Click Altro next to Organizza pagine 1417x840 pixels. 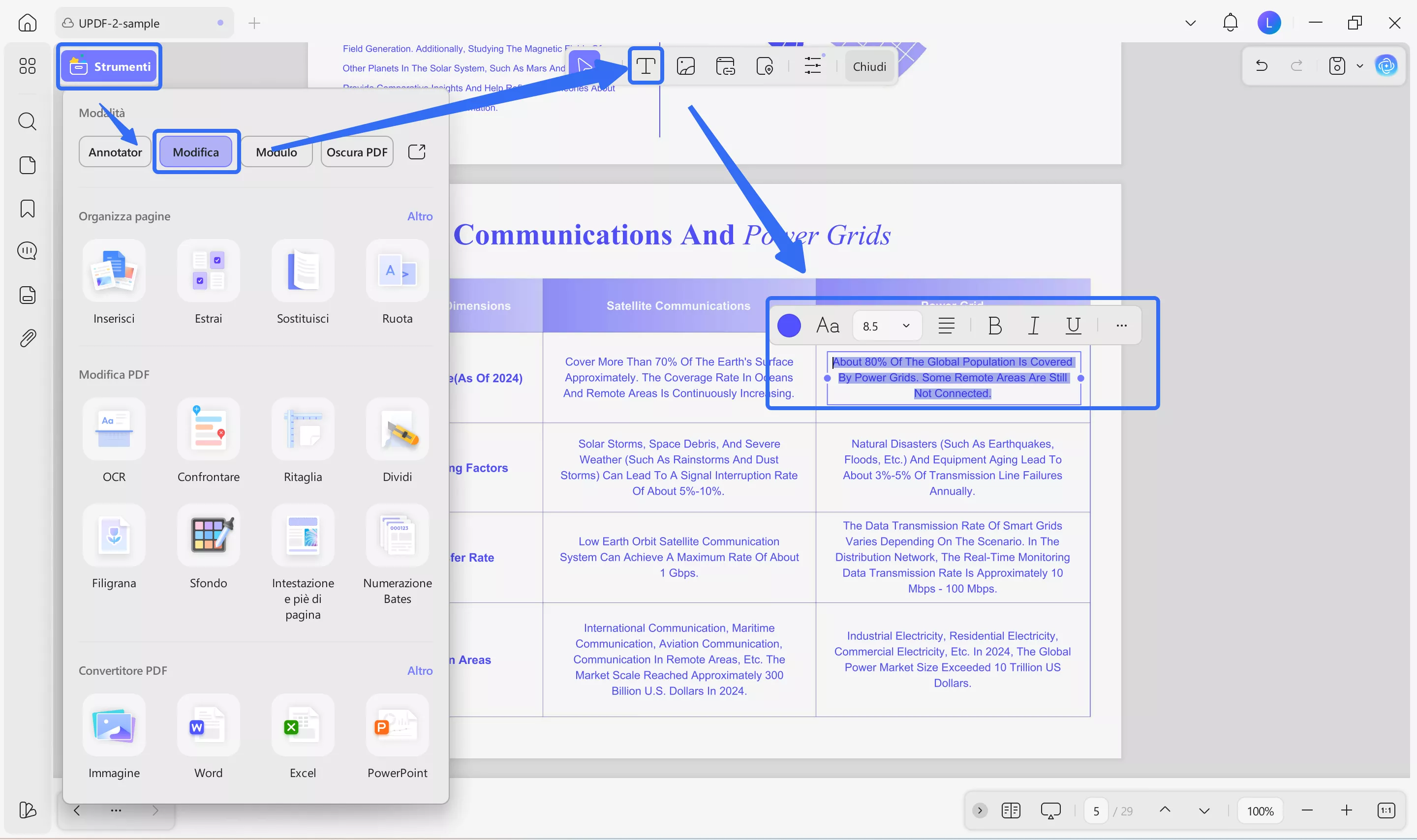coord(420,216)
